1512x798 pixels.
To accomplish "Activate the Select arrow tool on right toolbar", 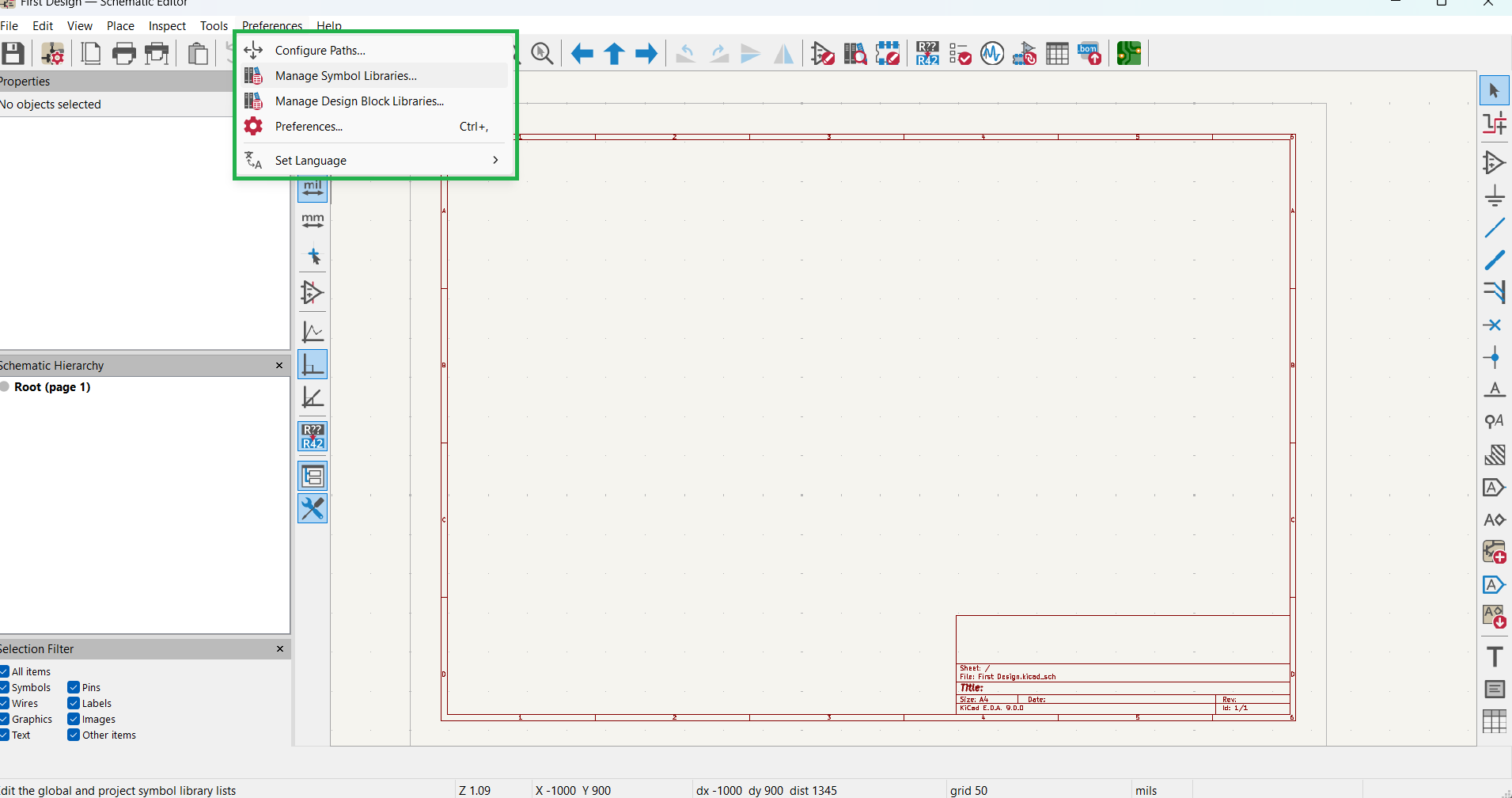I will [1495, 90].
